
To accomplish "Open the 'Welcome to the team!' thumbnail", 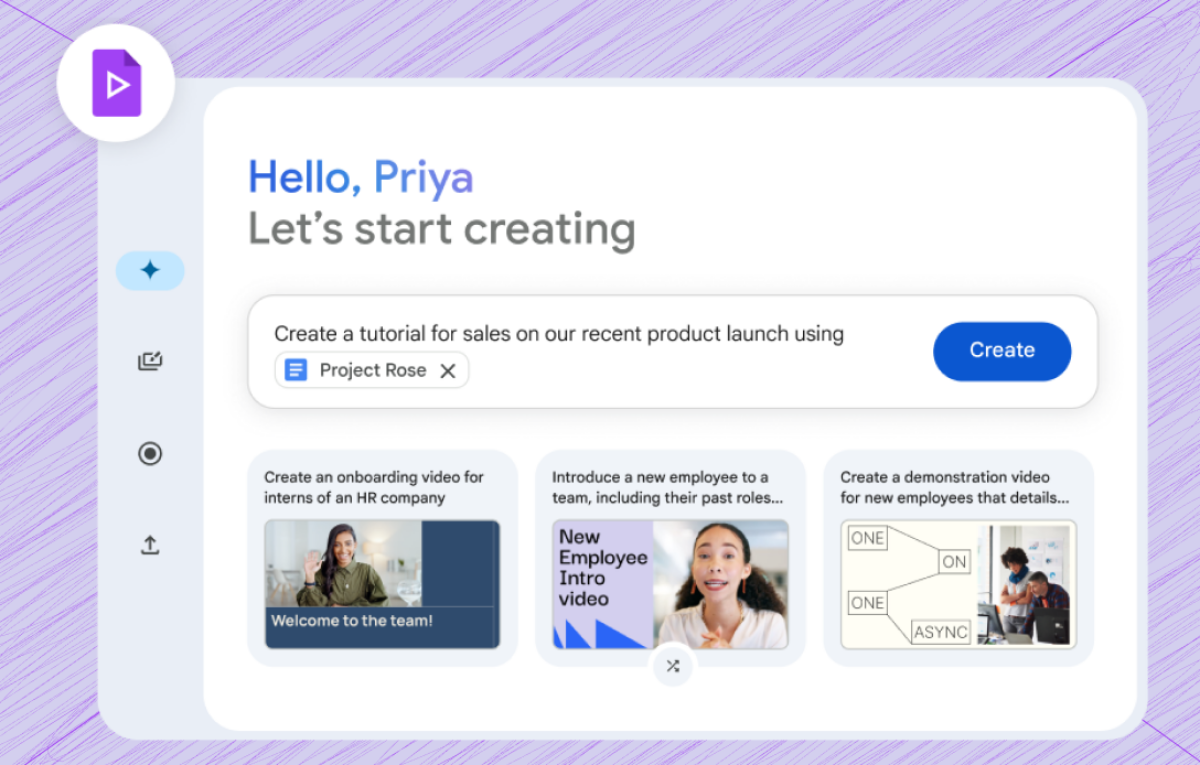I will pyautogui.click(x=382, y=584).
